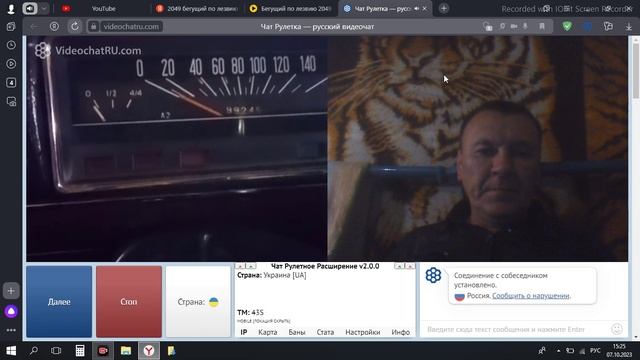Viewport: 640px width, 360px height.
Task: Open the browser profile icon
Action: 11,9
